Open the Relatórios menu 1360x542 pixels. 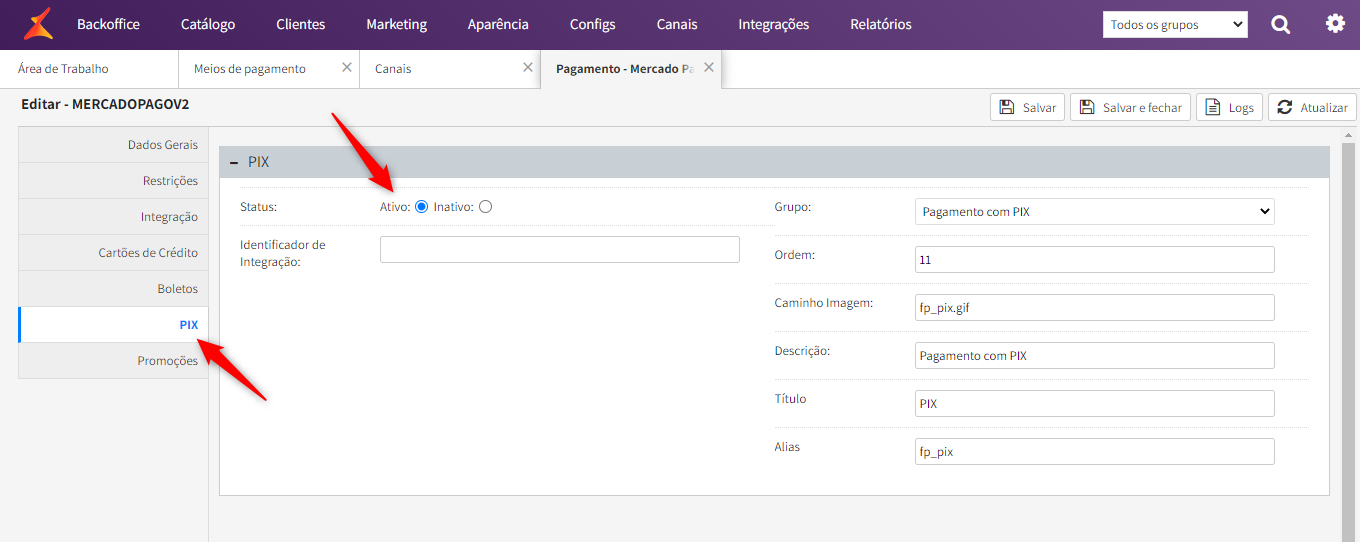click(881, 24)
